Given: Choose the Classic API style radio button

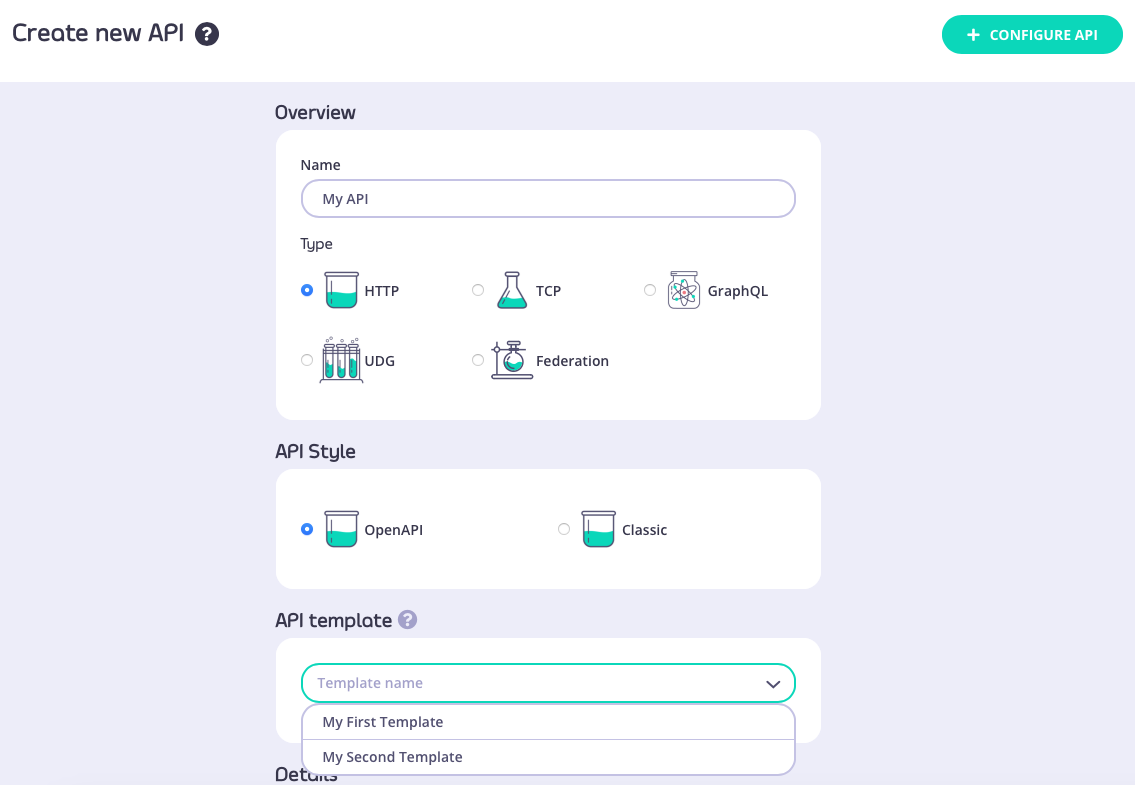Looking at the screenshot, I should click(564, 529).
